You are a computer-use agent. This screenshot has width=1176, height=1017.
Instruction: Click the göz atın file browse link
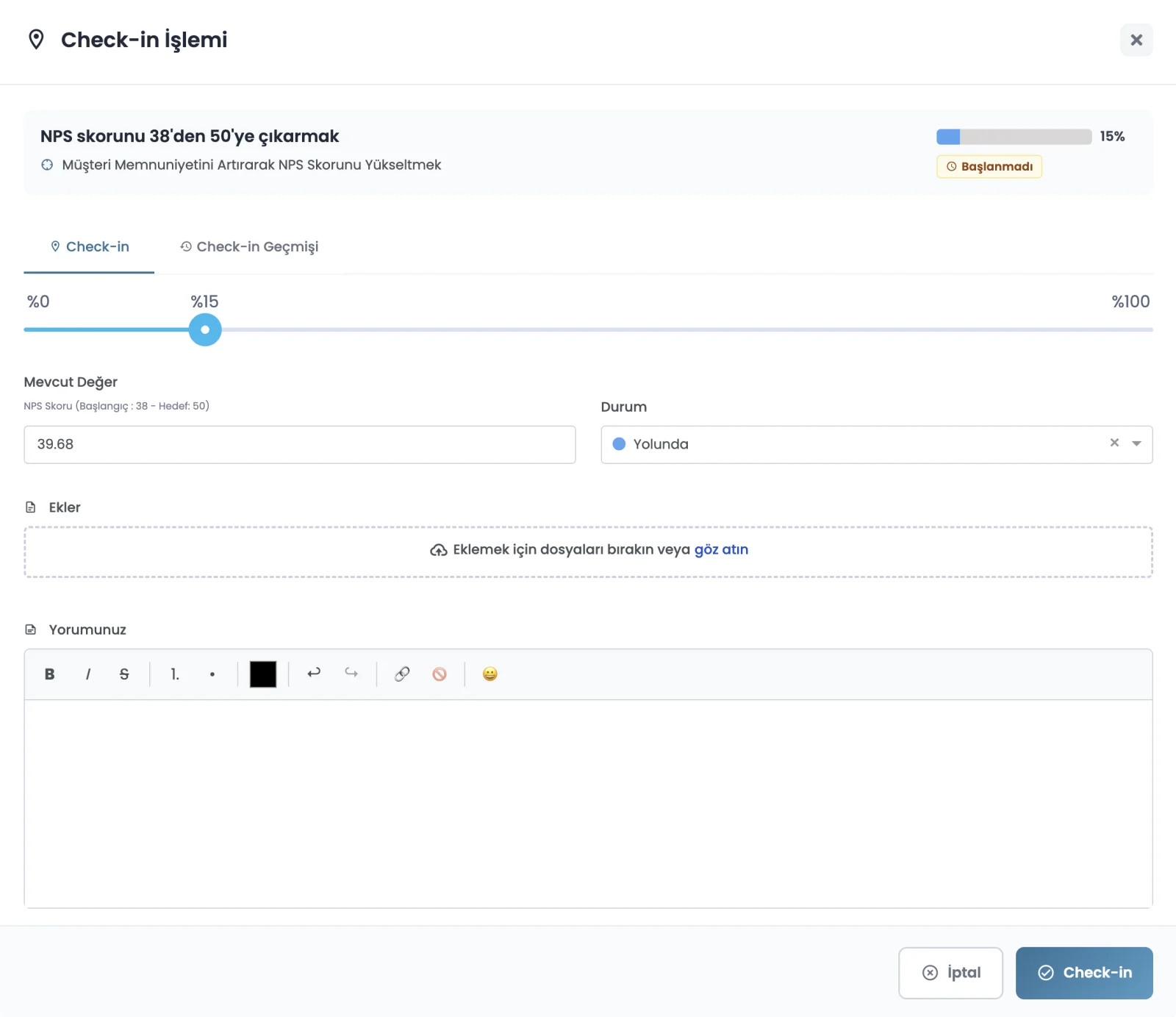[720, 549]
